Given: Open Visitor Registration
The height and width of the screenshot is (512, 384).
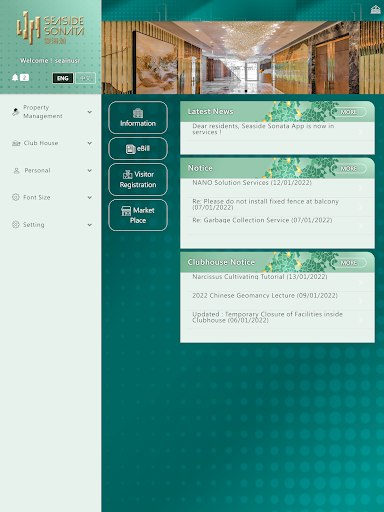Looking at the screenshot, I should (138, 179).
